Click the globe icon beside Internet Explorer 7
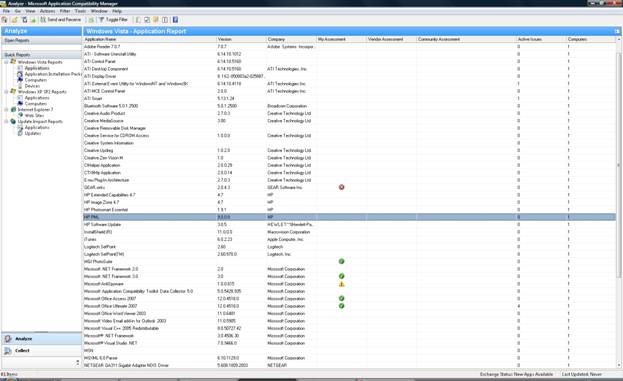 click(13, 109)
